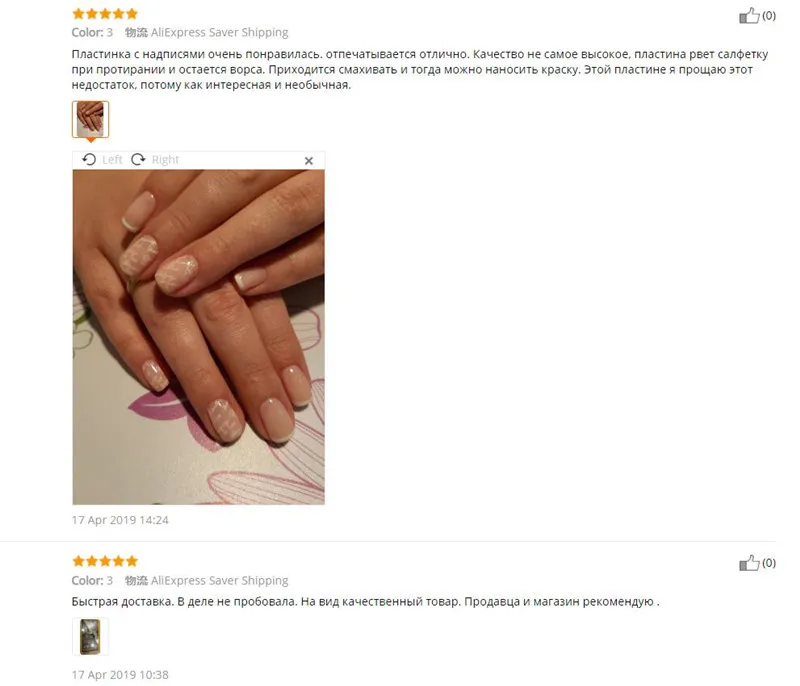The image size is (800, 686).
Task: Click the five-star rating of second review
Action: (x=105, y=561)
